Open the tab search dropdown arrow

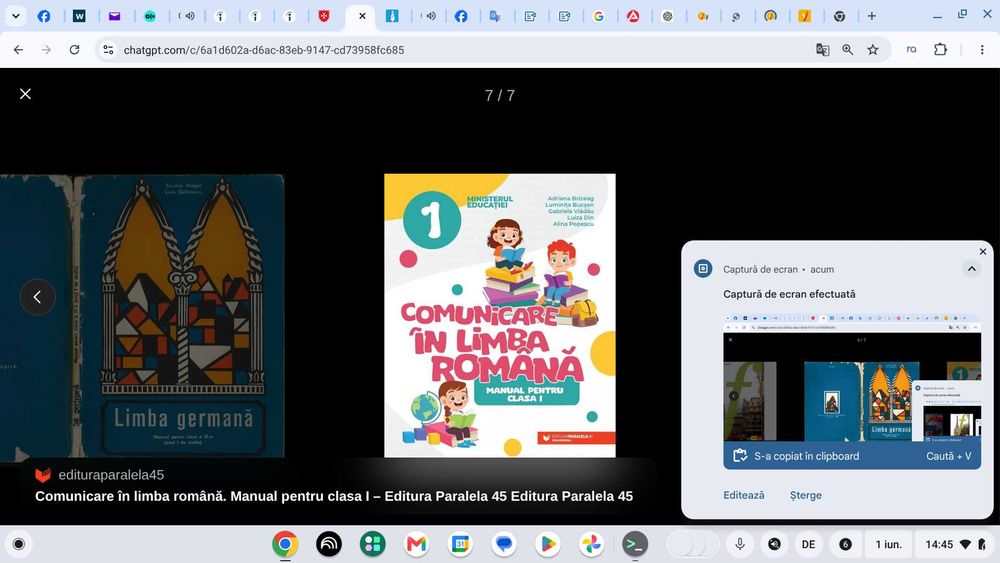(x=15, y=16)
